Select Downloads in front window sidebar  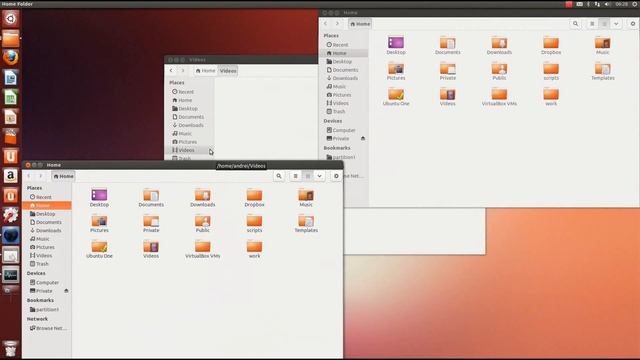click(47, 231)
